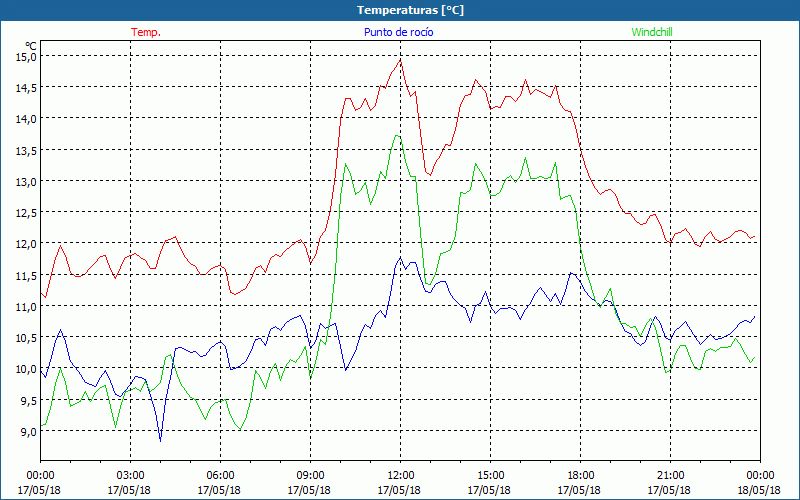Screen dimensions: 800x500
Task: Click the 18:00 time axis label
Action: pyautogui.click(x=580, y=475)
